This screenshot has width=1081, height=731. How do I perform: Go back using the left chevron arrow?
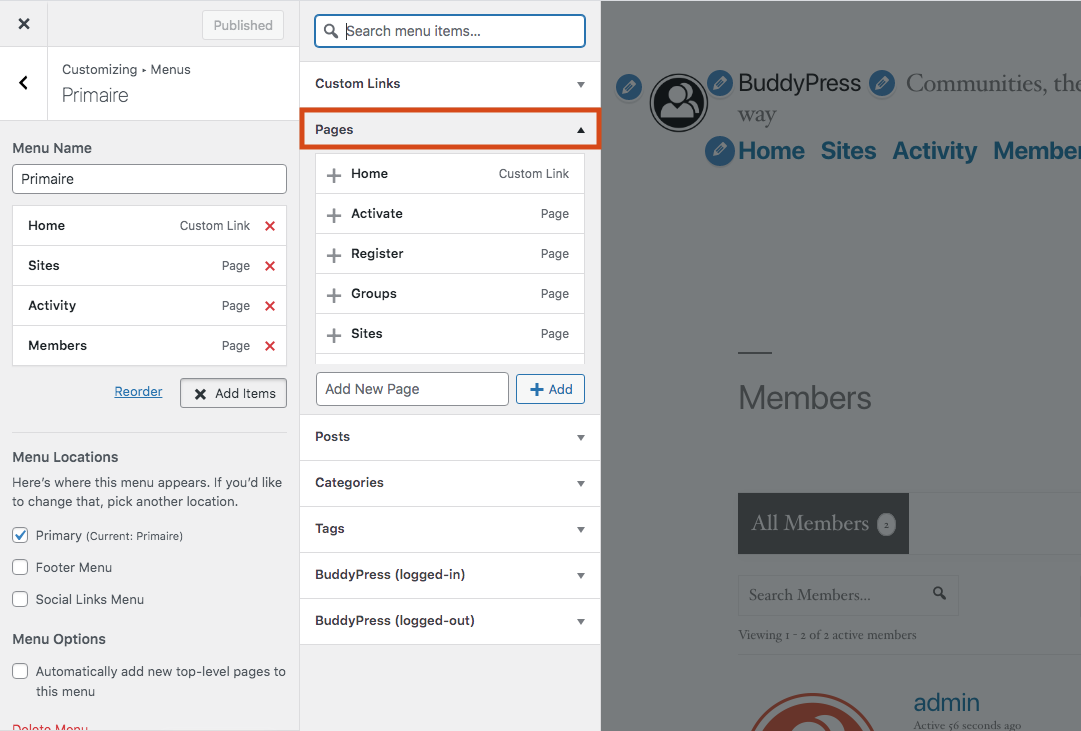[24, 83]
